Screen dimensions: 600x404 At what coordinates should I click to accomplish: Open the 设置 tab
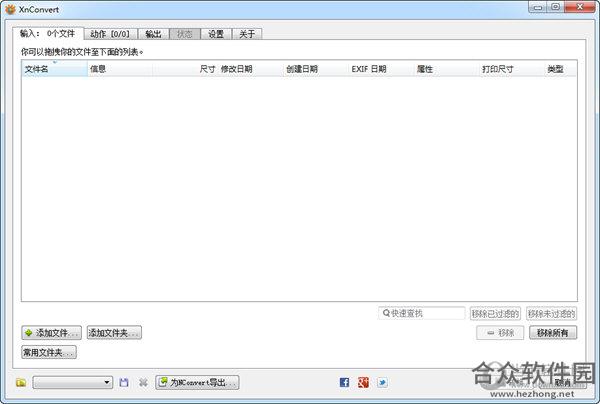click(216, 34)
